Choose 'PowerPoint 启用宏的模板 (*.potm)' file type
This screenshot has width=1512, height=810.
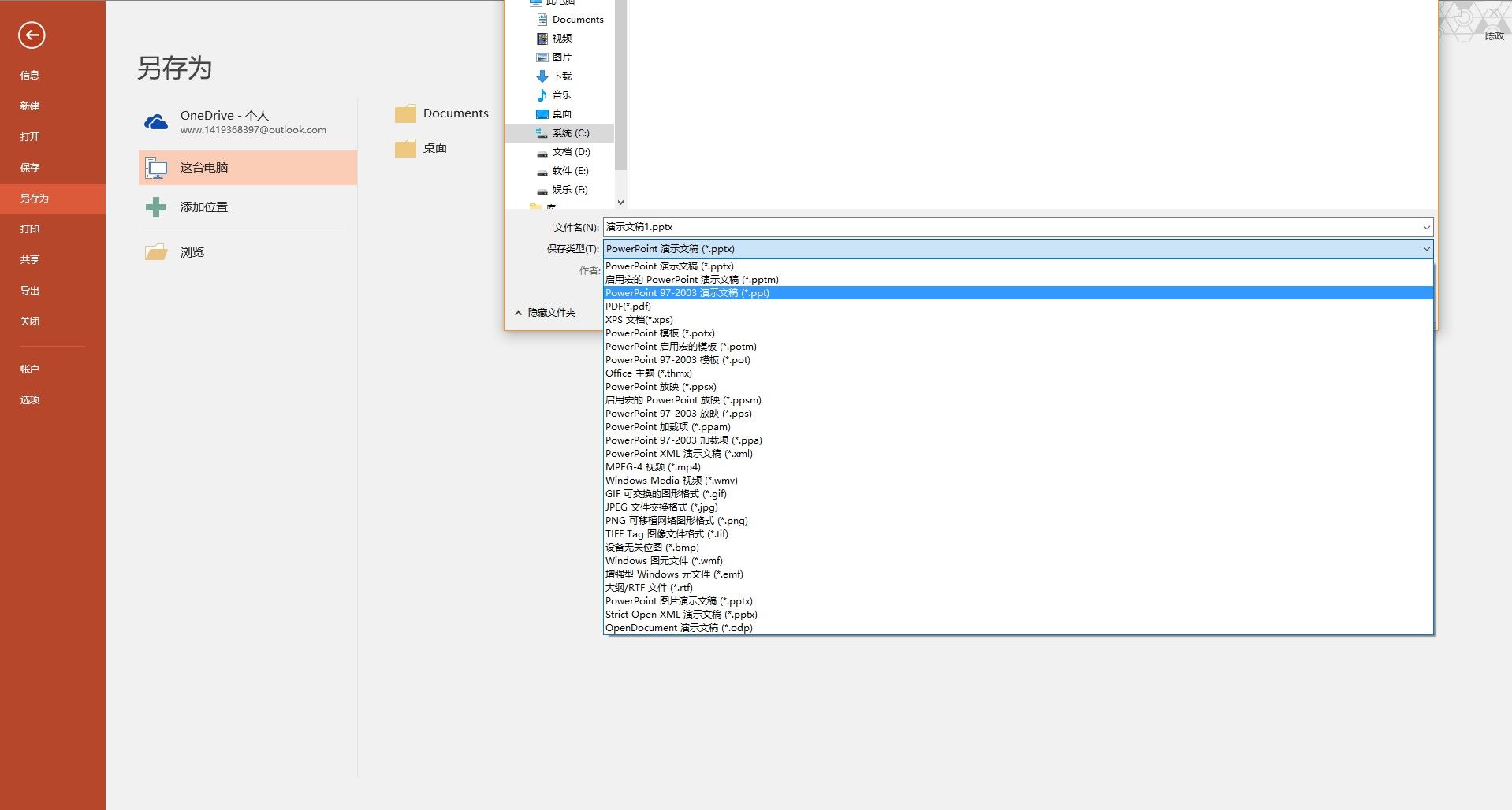[x=1018, y=347]
